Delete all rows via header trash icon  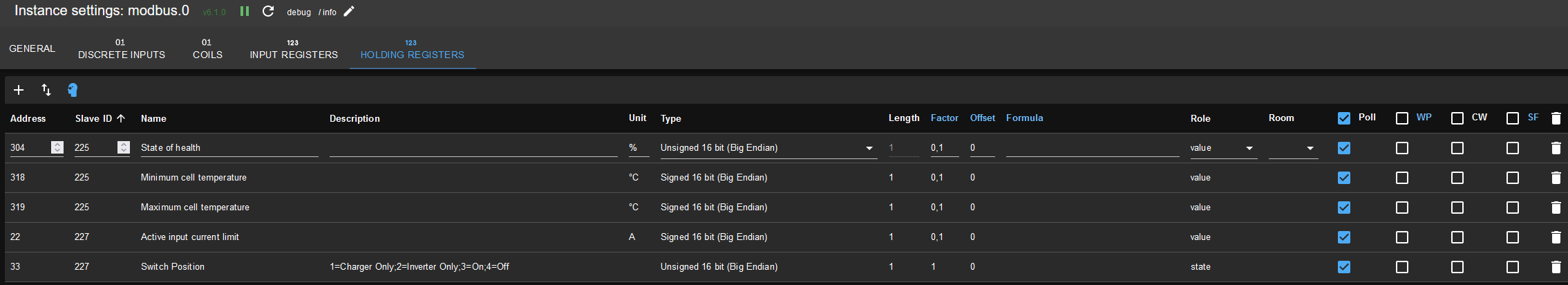(1556, 118)
